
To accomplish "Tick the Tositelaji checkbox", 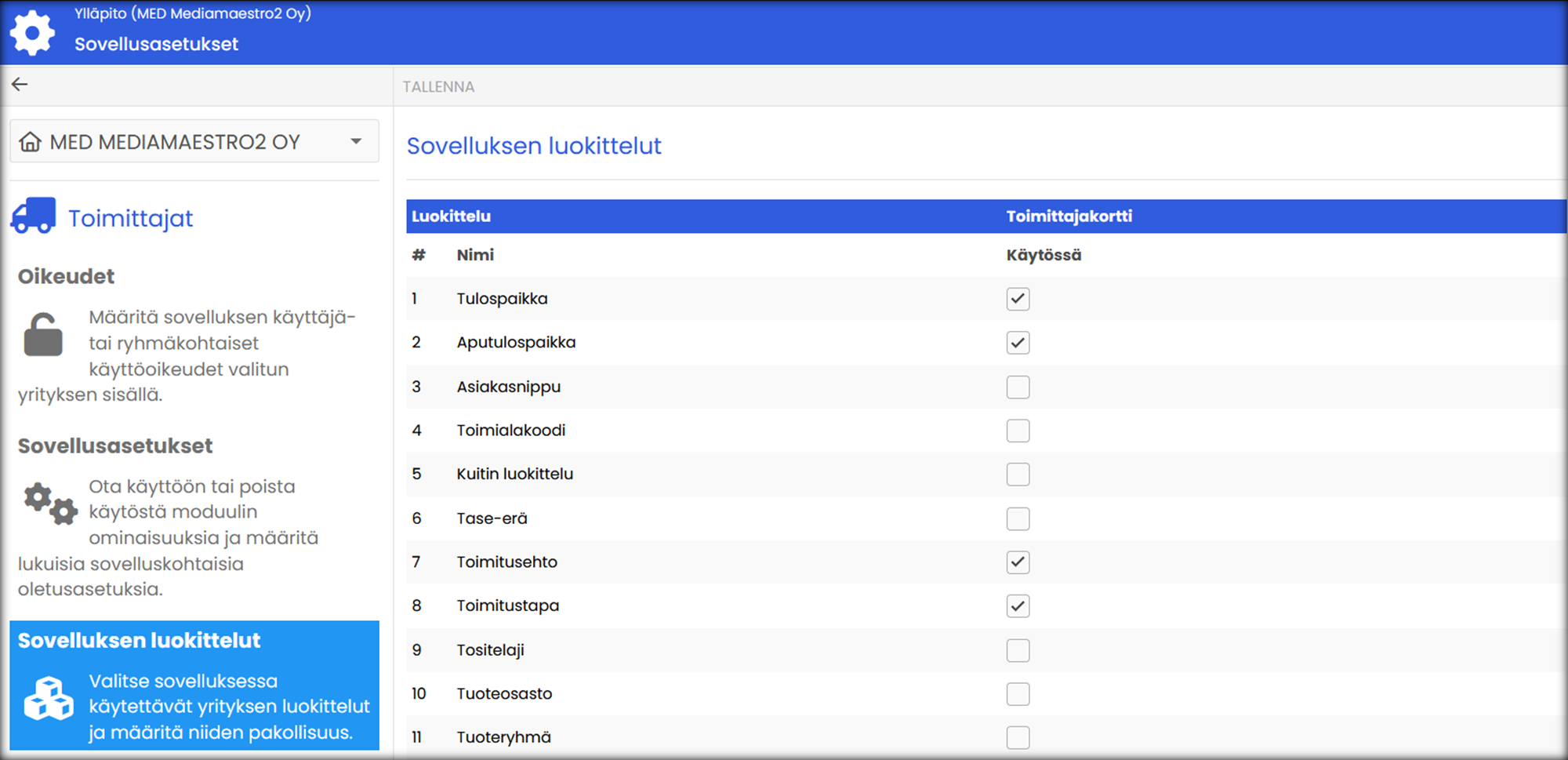I will pyautogui.click(x=1018, y=650).
